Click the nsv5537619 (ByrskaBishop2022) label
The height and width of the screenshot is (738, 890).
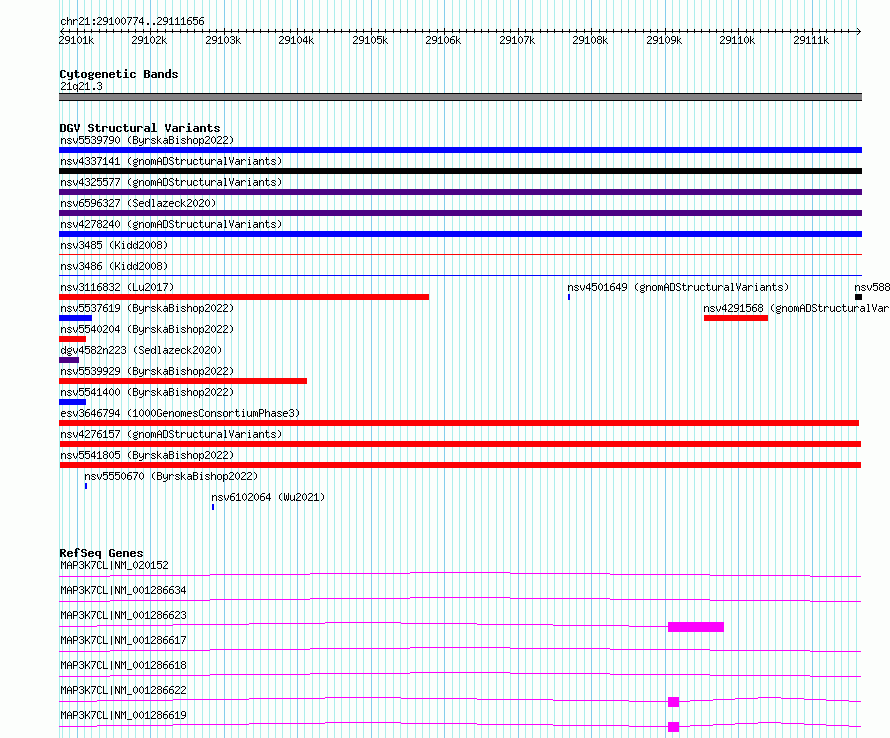[147, 308]
